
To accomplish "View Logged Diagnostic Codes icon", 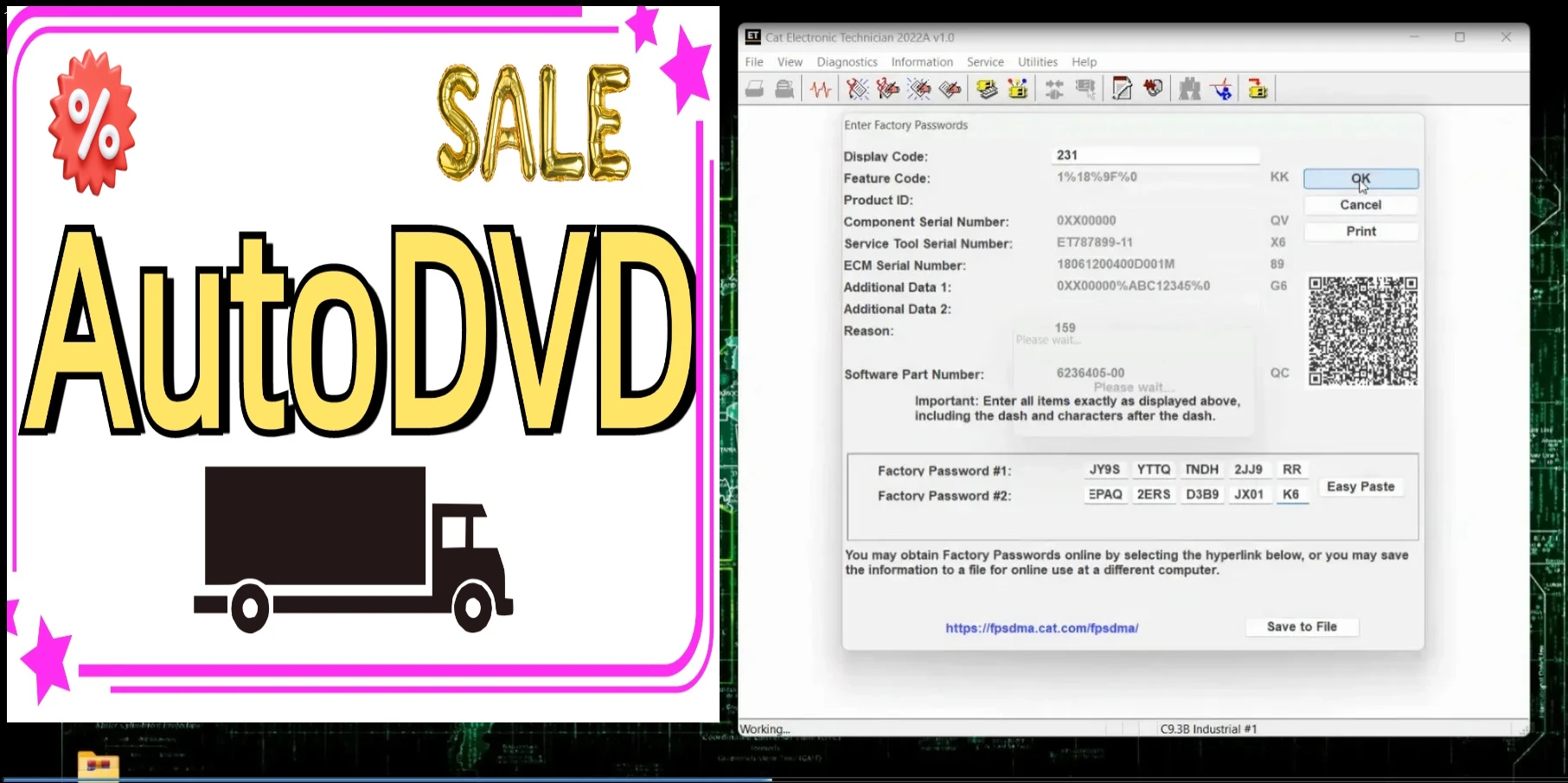I will 886,88.
